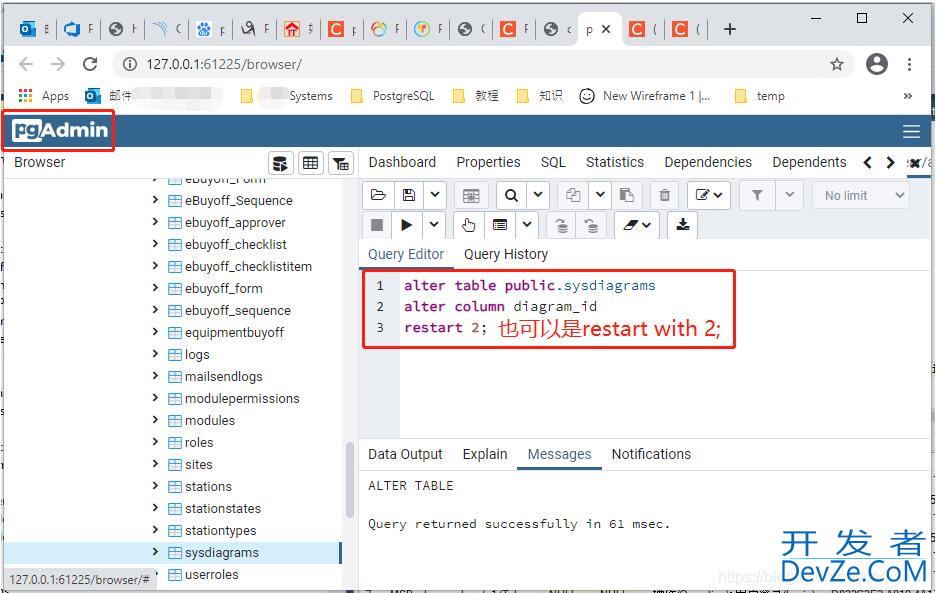Viewport: 937px width, 593px height.
Task: Open the Query Editor tab
Action: coord(406,254)
